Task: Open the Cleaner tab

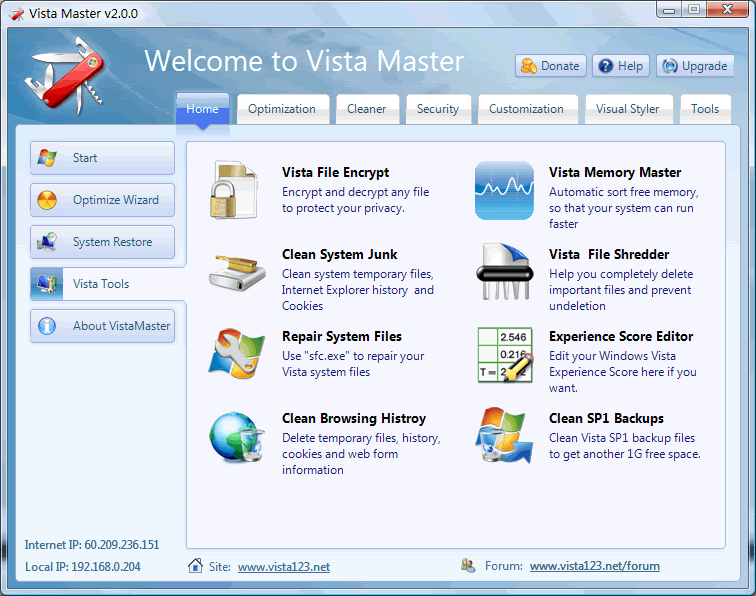Action: [x=367, y=109]
